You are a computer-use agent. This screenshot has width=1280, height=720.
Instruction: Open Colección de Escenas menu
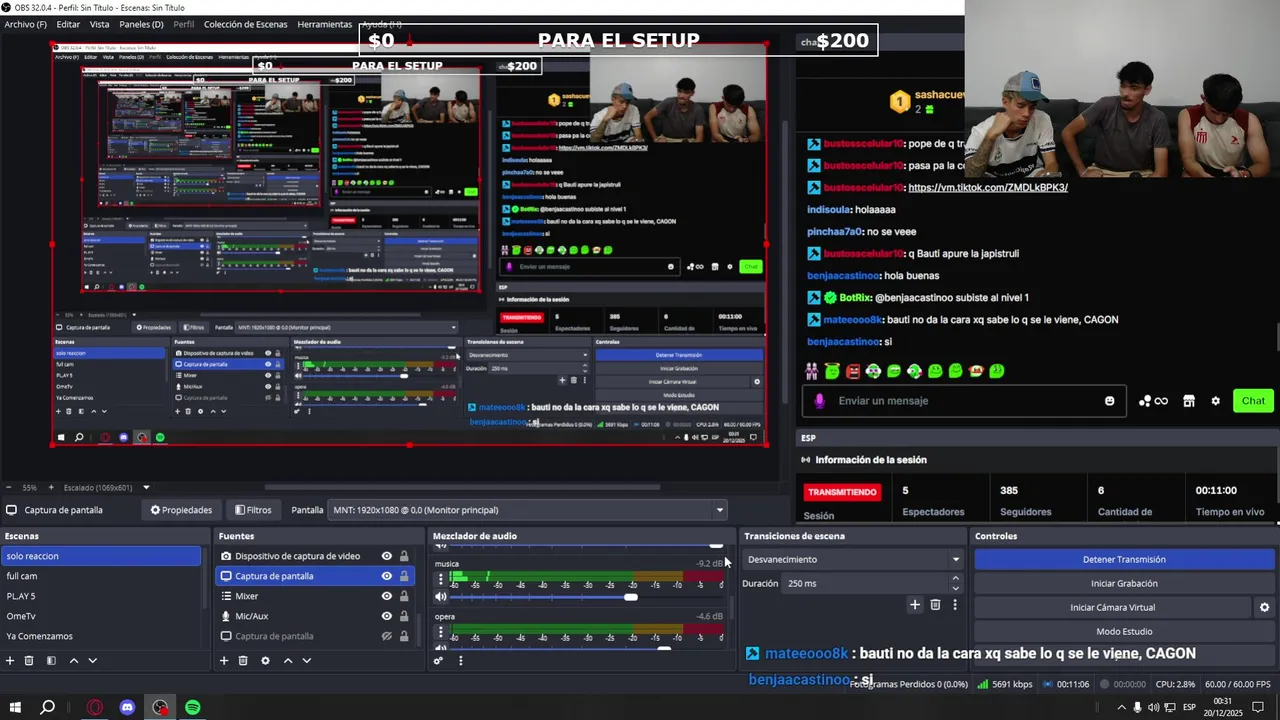(244, 24)
